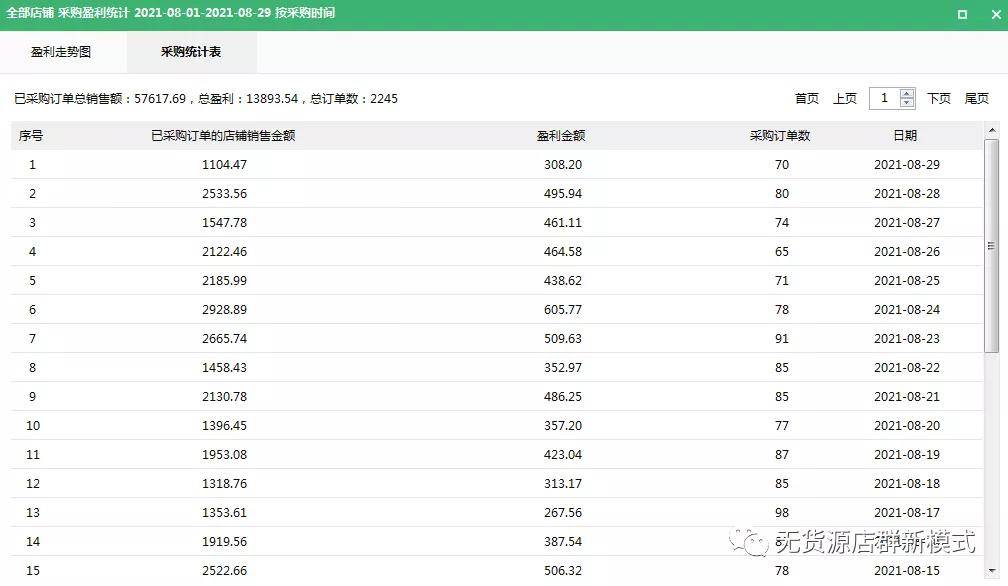Screen dimensions: 1008x586
Task: Sort by 盈利金额 column header
Action: [x=561, y=136]
